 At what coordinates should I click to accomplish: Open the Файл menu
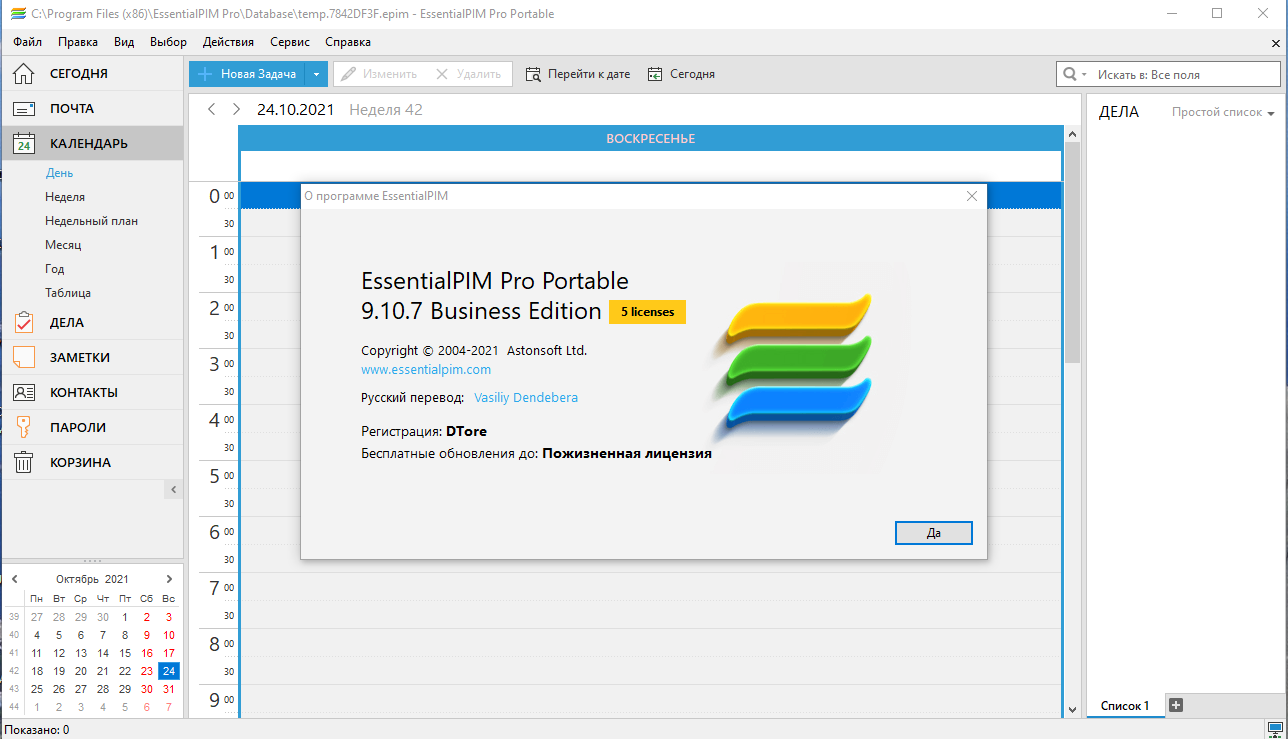click(x=28, y=42)
